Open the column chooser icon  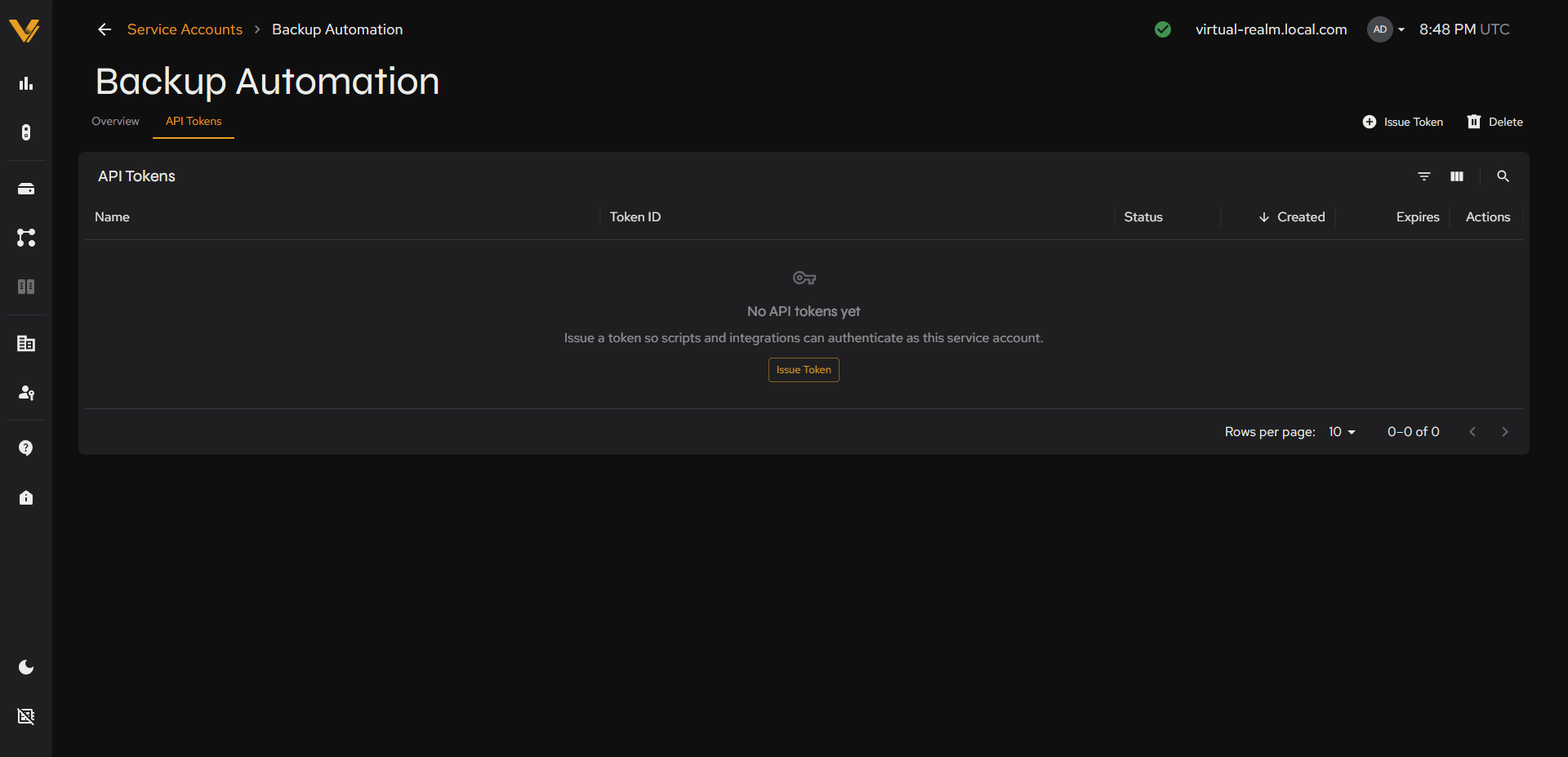click(x=1457, y=176)
